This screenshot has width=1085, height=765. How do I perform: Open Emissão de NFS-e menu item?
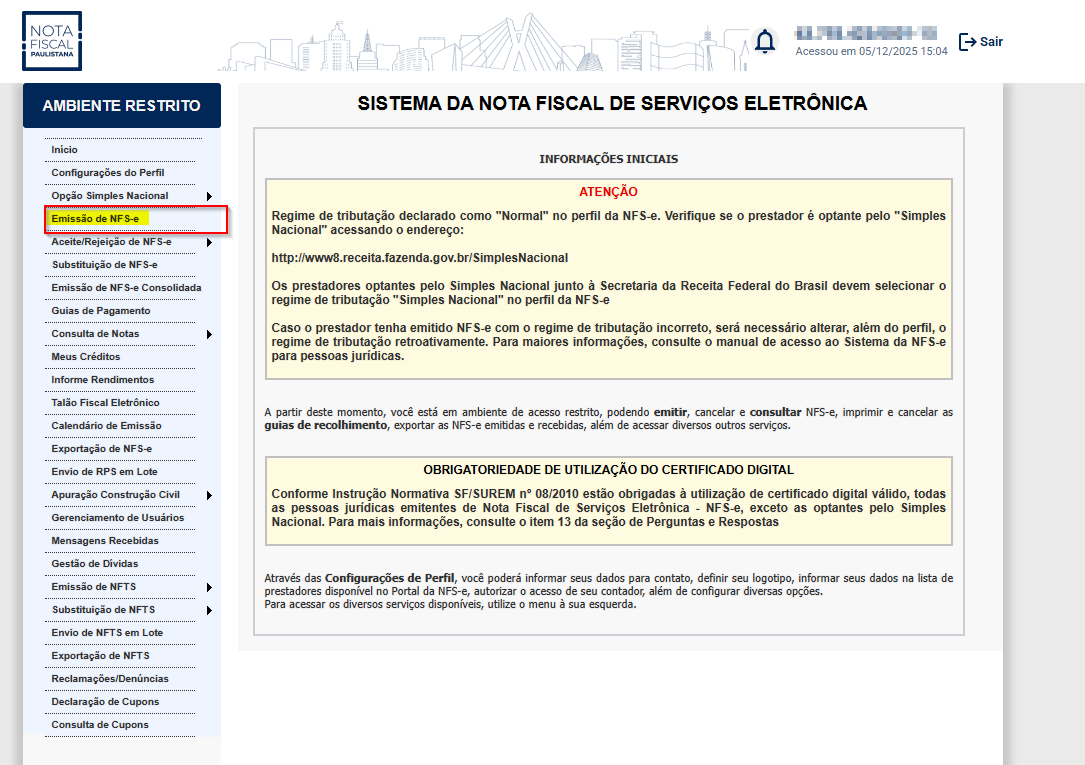96,219
